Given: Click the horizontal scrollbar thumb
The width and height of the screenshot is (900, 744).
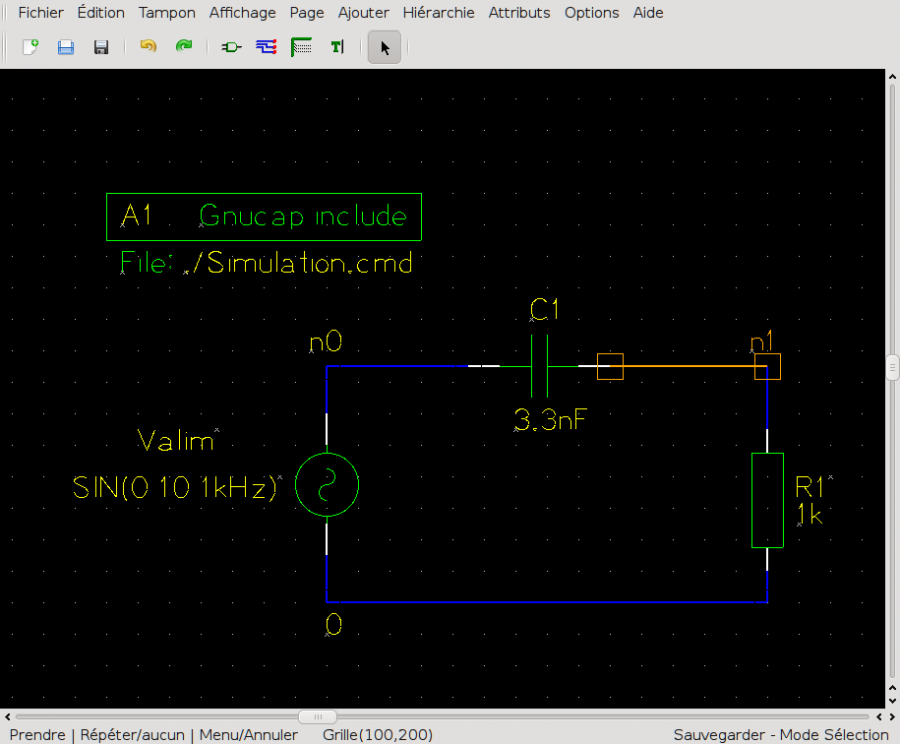Looking at the screenshot, I should tap(317, 716).
